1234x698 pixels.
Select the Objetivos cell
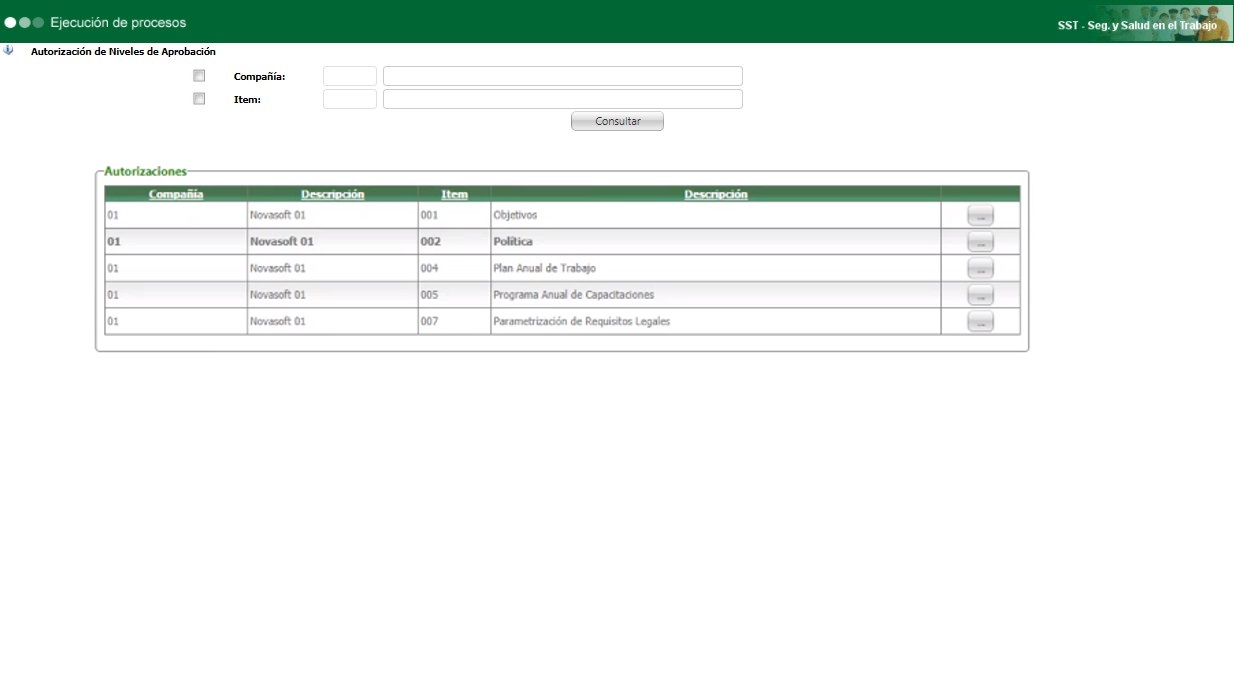coord(715,215)
